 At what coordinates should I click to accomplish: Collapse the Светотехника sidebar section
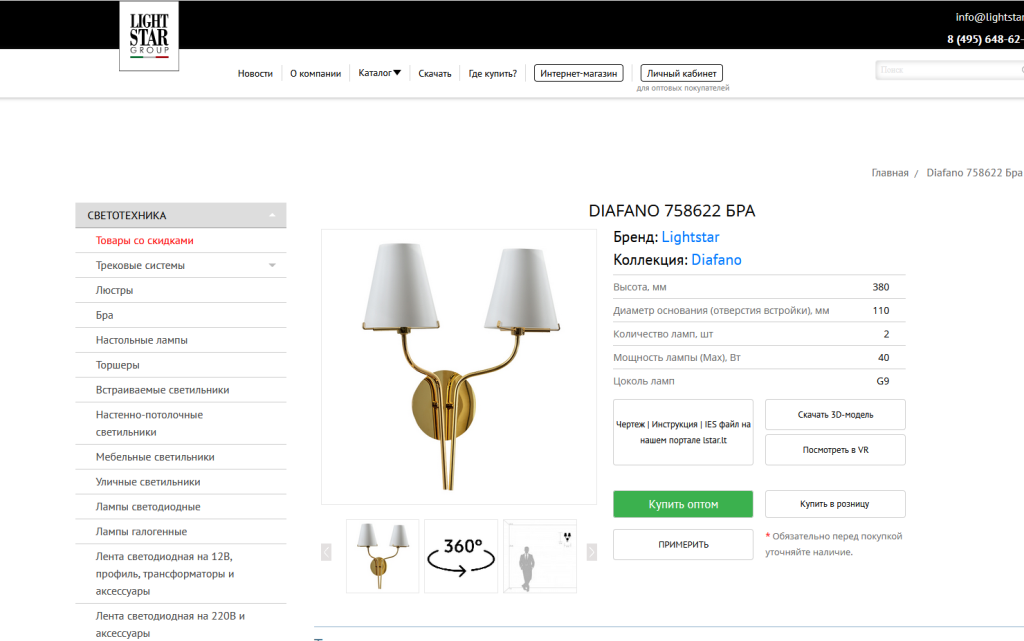[x=272, y=215]
